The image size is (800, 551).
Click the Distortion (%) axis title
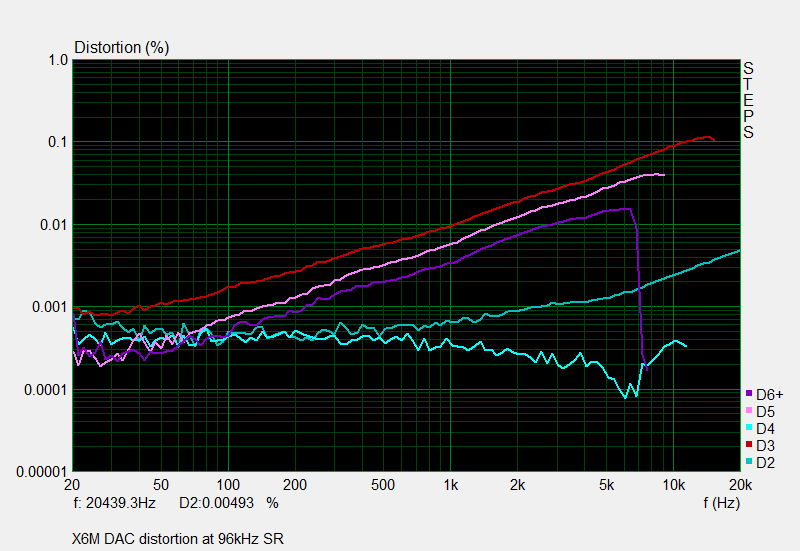pos(121,47)
